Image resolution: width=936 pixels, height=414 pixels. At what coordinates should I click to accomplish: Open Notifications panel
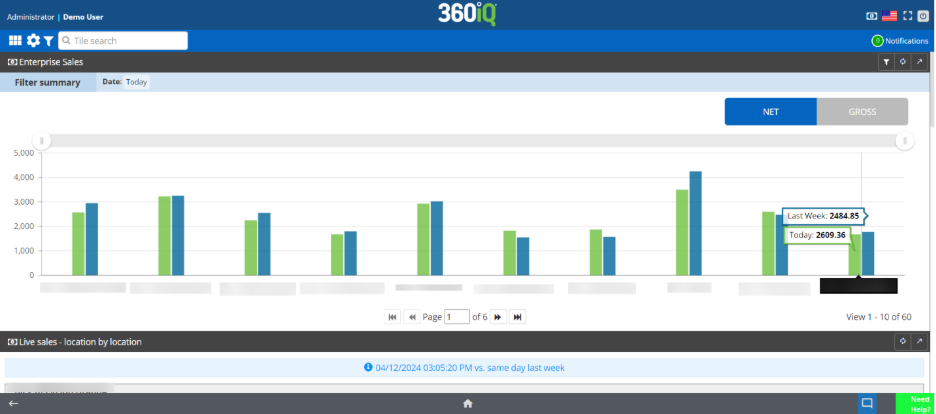(900, 41)
